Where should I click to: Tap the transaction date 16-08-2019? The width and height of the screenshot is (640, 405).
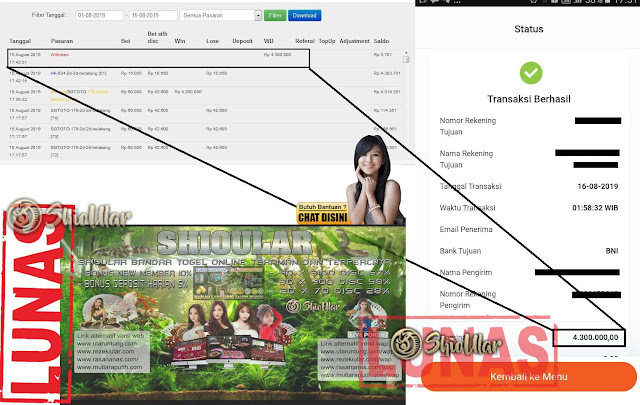[598, 186]
